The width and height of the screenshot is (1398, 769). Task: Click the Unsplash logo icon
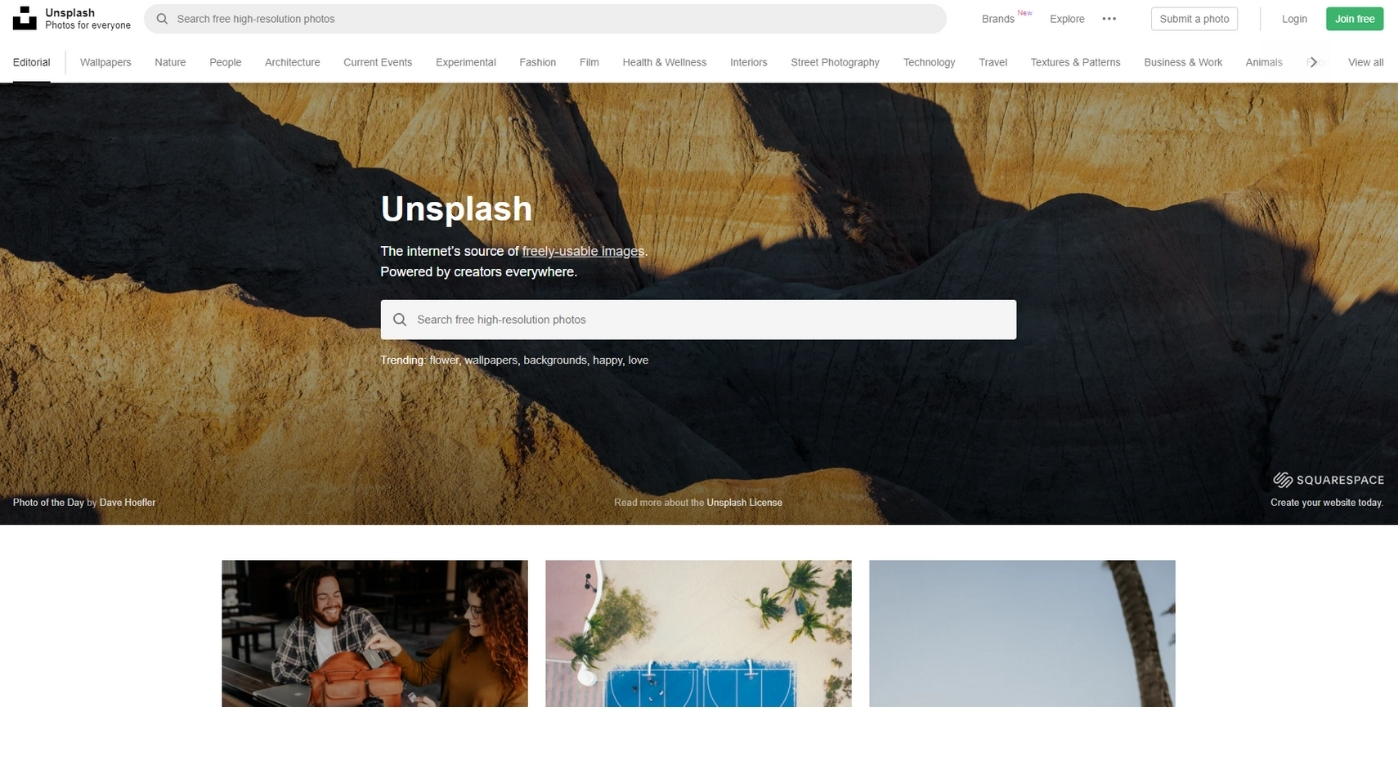(24, 18)
